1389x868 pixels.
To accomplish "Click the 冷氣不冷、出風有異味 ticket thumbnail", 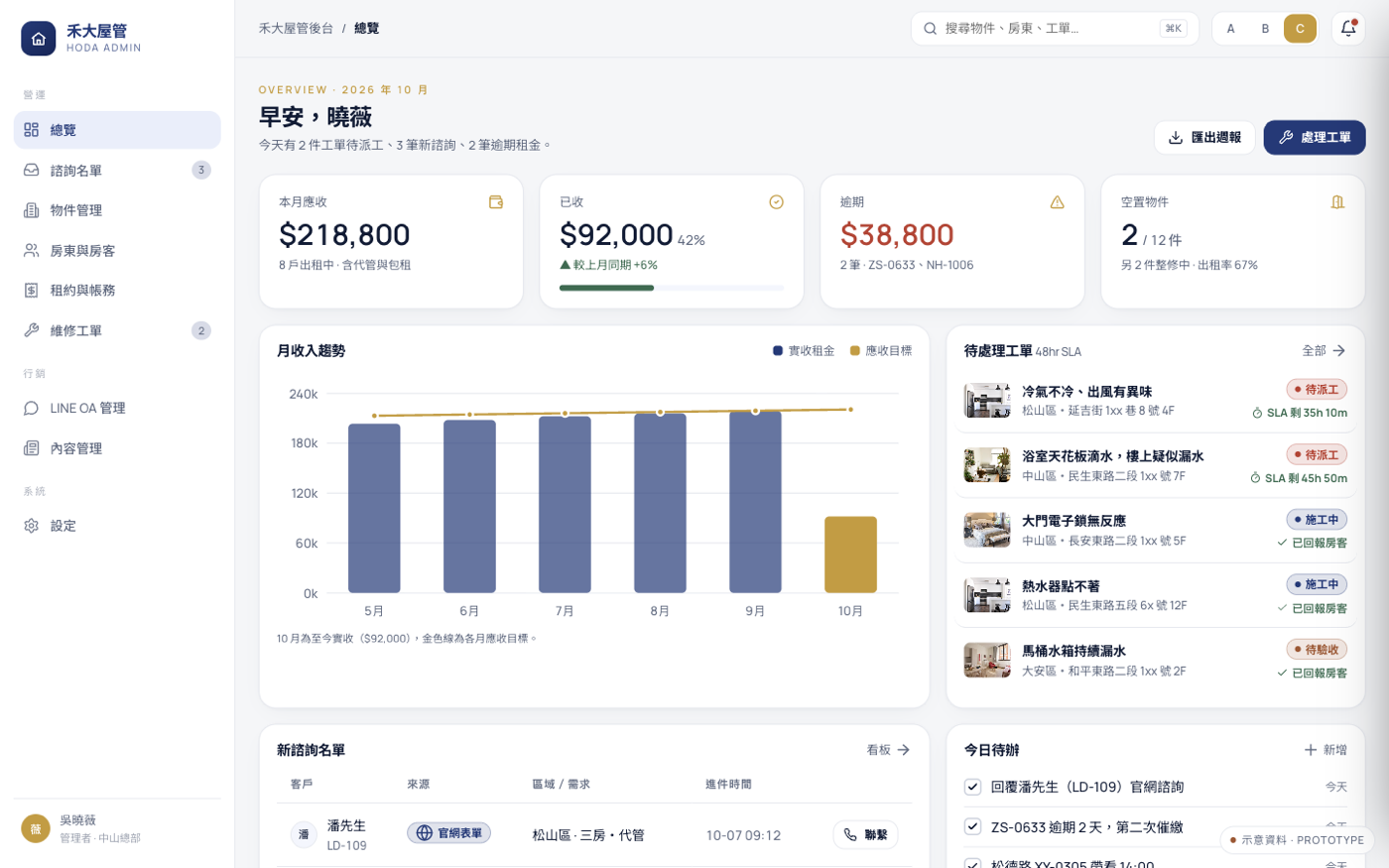I will (x=987, y=401).
